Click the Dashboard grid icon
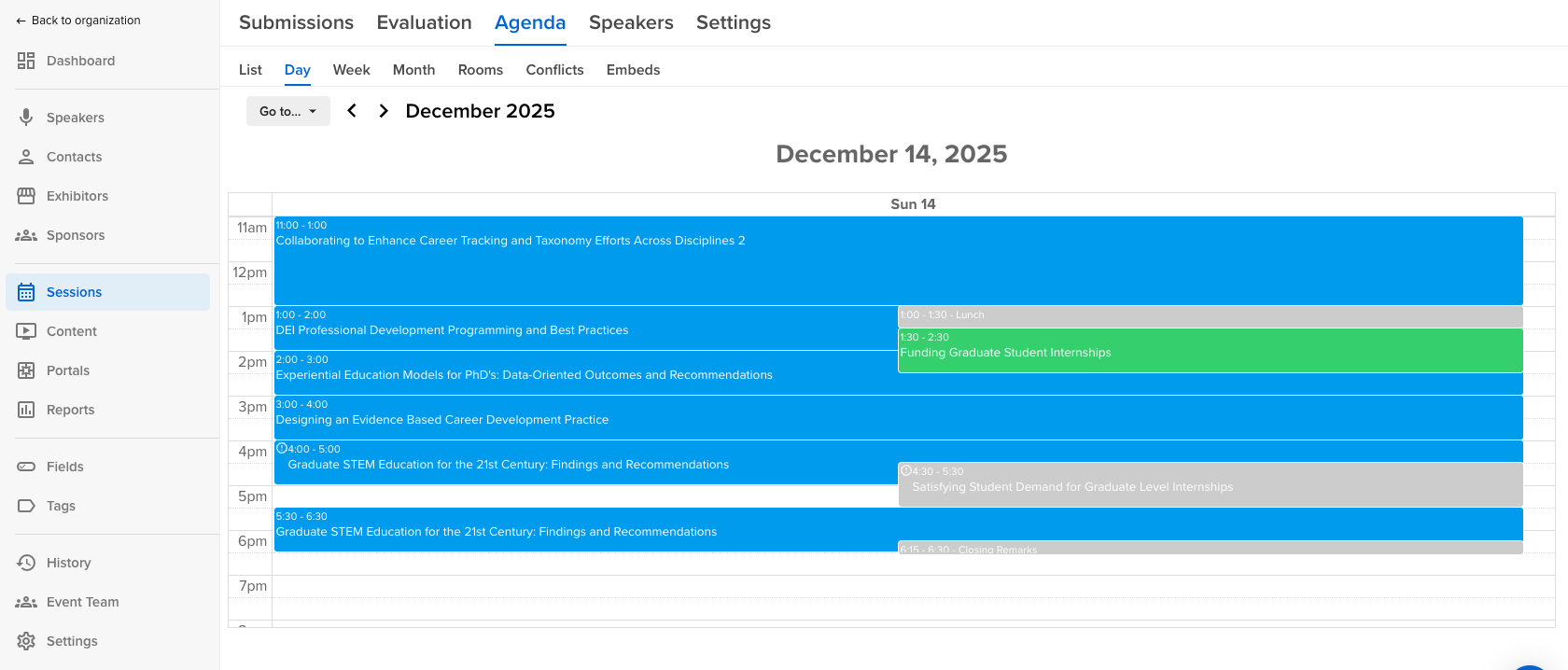The image size is (1568, 670). click(26, 61)
